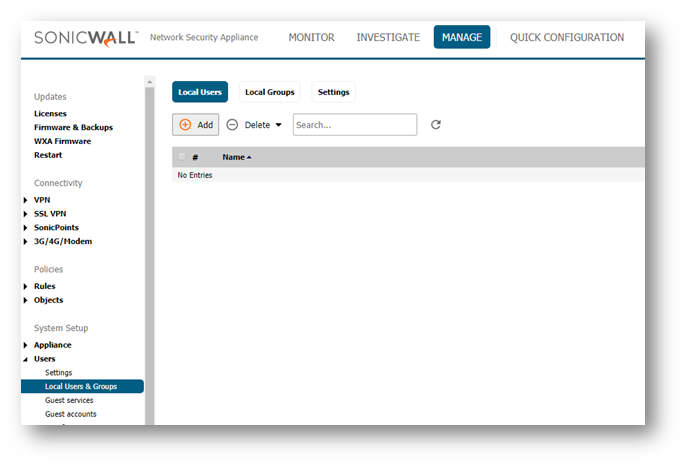
Task: Click the refresh icon beside the search box
Action: 435,125
